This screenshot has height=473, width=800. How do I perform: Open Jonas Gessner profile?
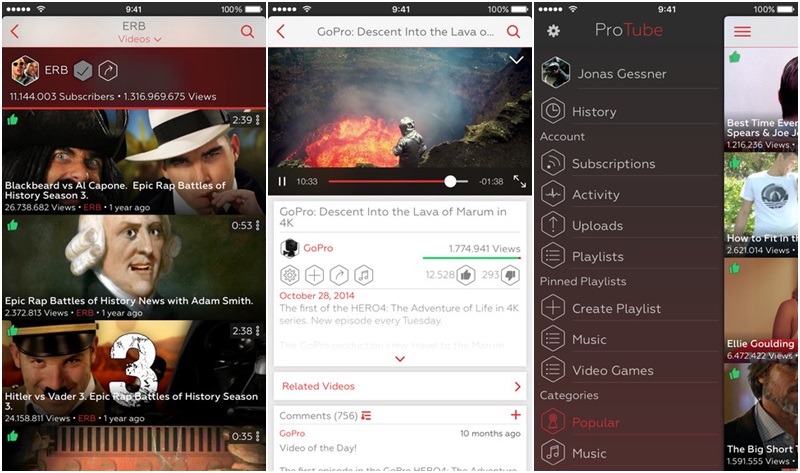(x=629, y=73)
